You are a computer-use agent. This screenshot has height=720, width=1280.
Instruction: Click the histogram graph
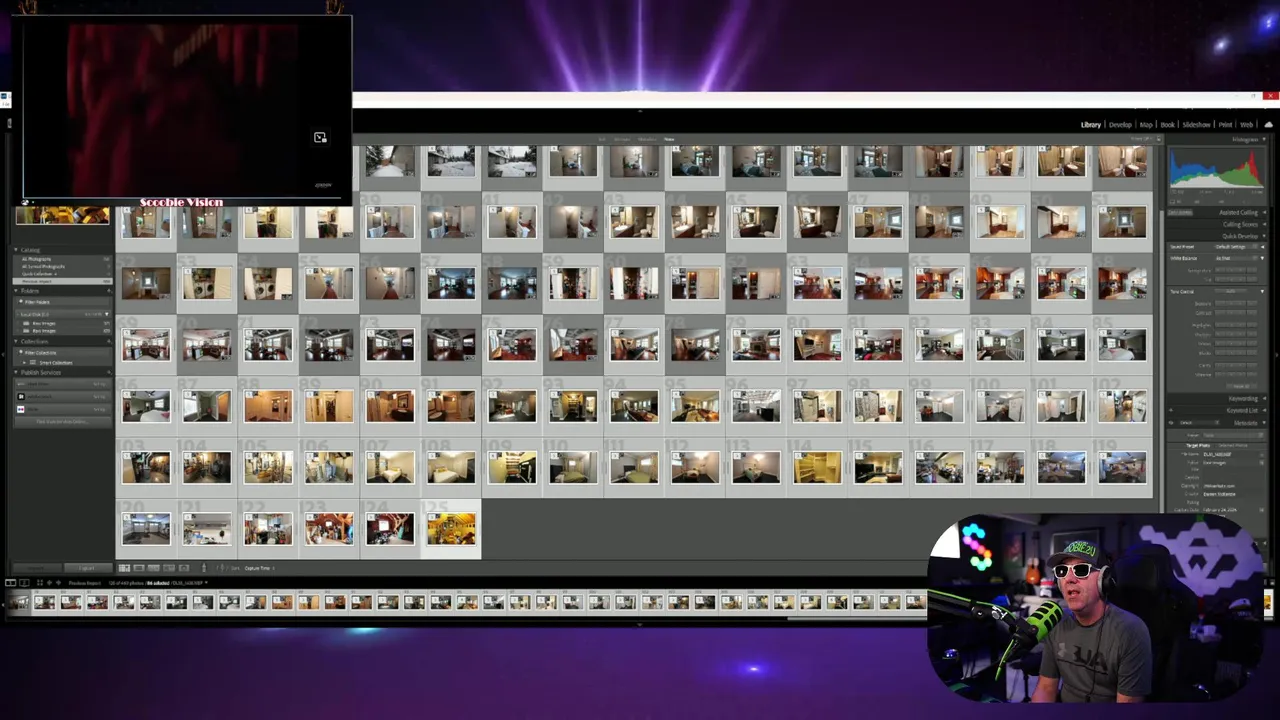1217,167
